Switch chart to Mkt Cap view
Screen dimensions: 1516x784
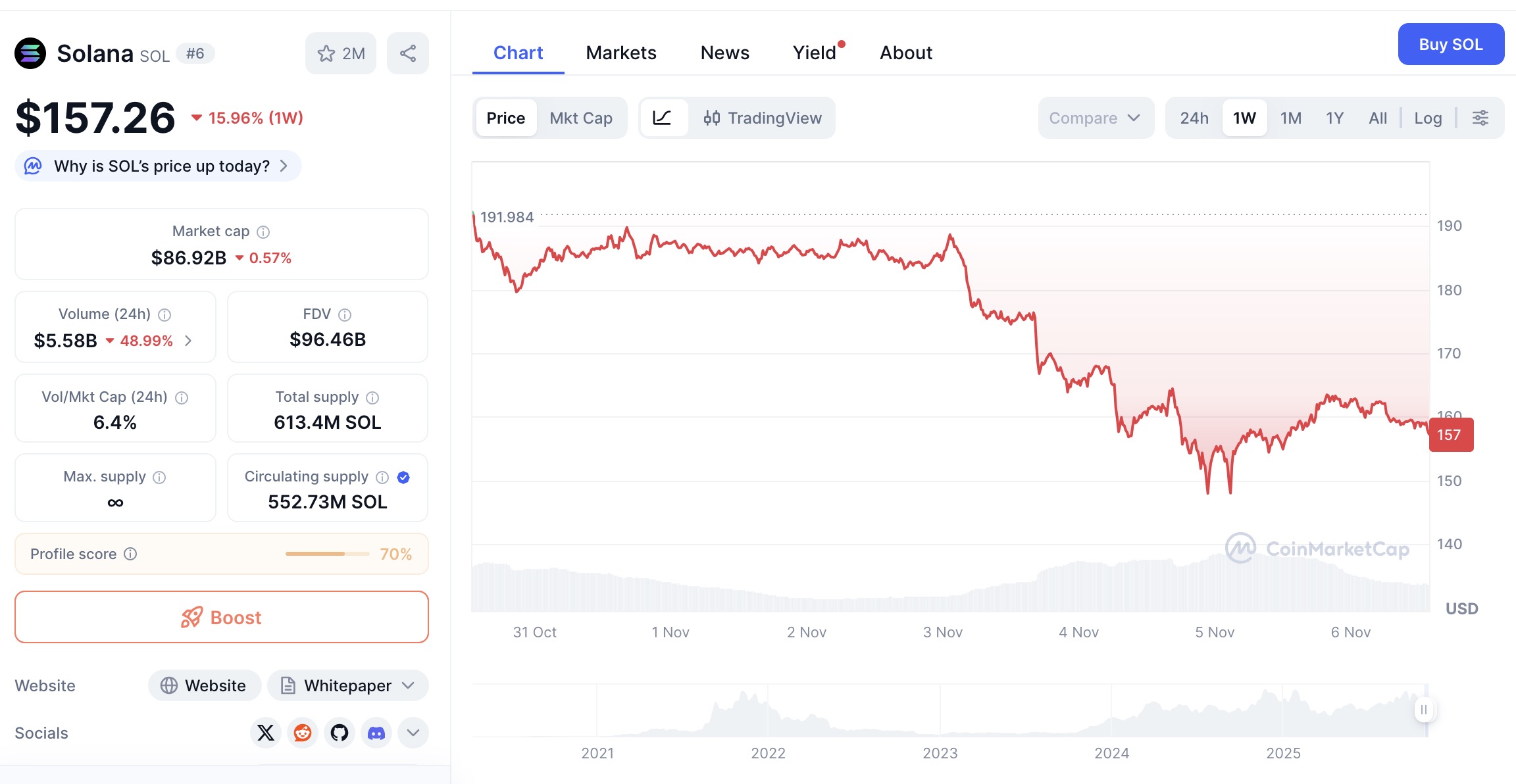tap(581, 118)
